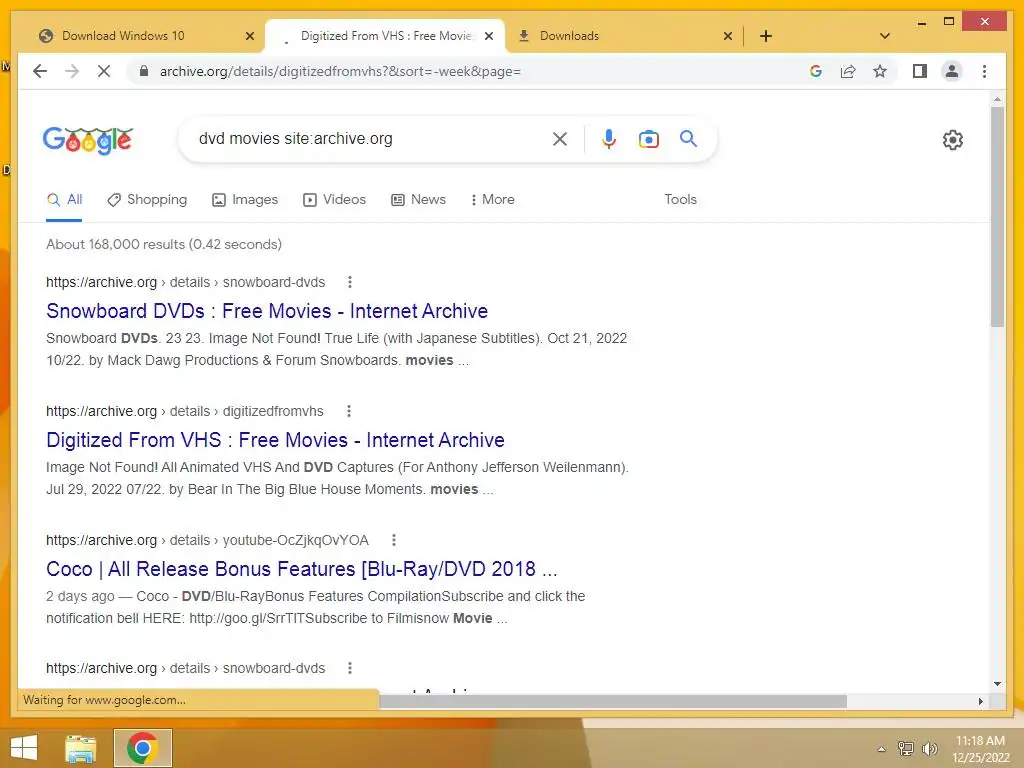Open the Coco All Release Bonus Features result
The width and height of the screenshot is (1024, 768).
(302, 569)
